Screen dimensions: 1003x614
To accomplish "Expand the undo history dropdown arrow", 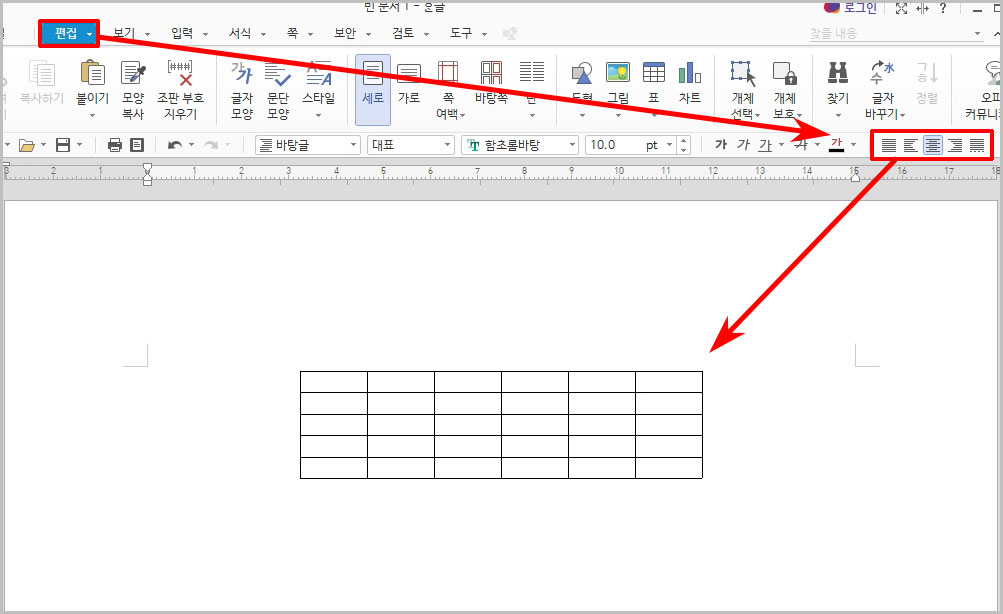I will coord(191,145).
